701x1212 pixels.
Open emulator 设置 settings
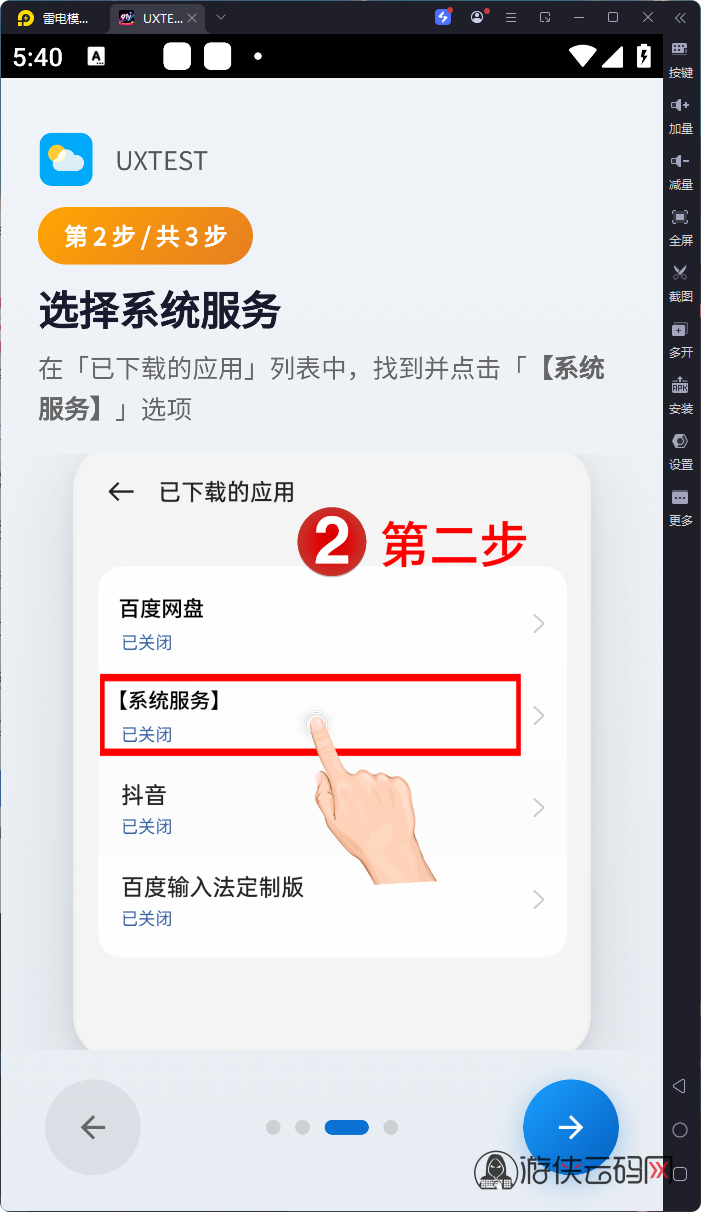(680, 452)
